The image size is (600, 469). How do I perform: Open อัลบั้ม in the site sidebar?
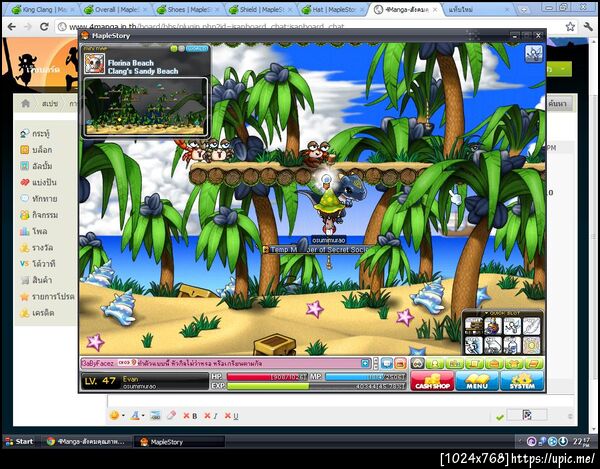coord(36,166)
